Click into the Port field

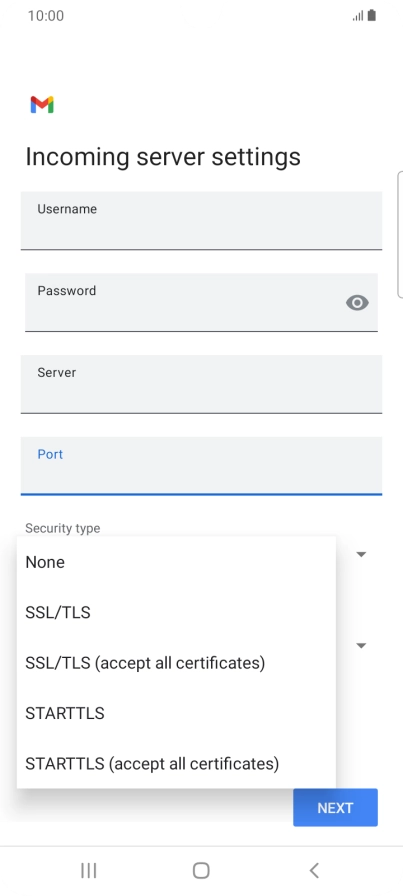click(x=201, y=466)
